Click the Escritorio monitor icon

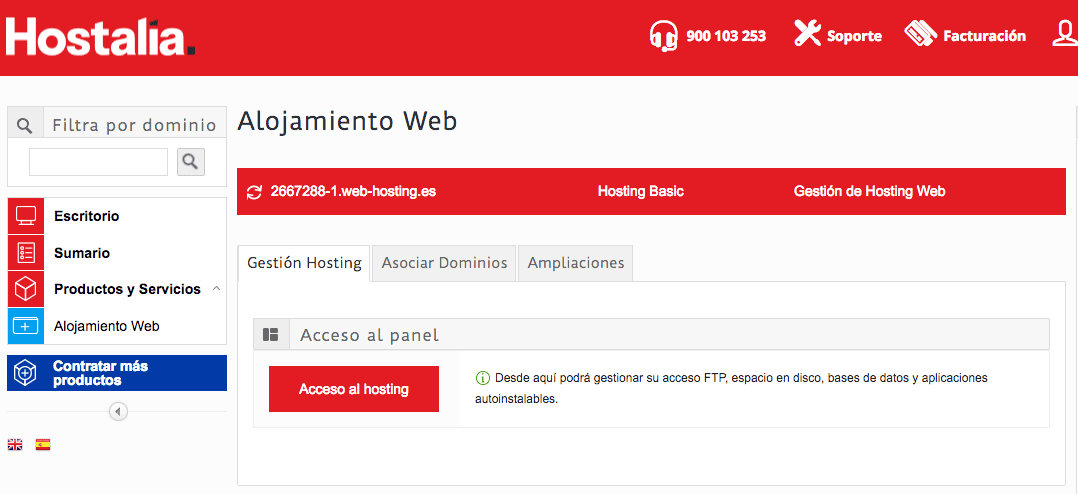25,216
